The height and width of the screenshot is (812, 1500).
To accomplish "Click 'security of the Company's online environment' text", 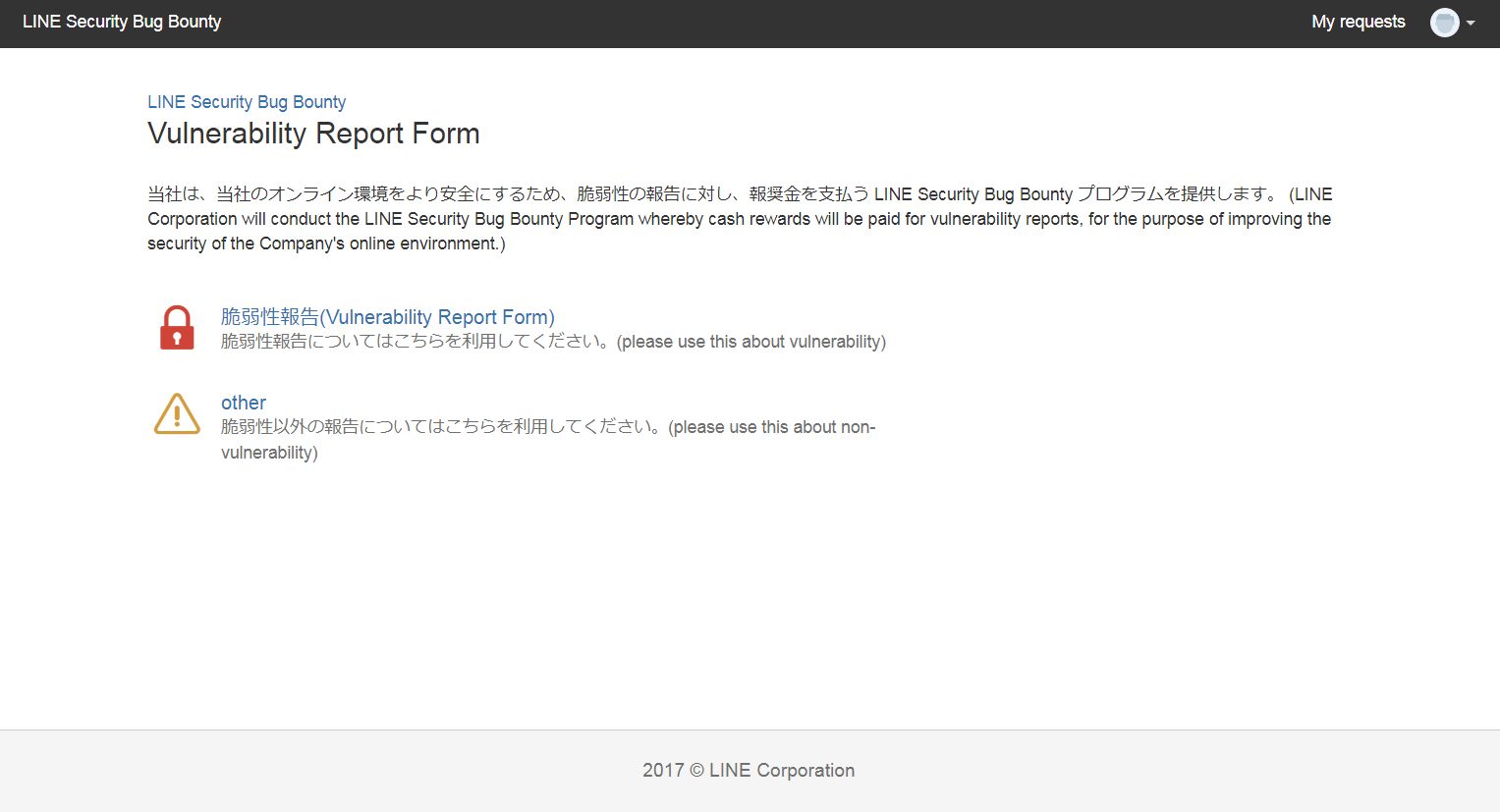I will 323,244.
